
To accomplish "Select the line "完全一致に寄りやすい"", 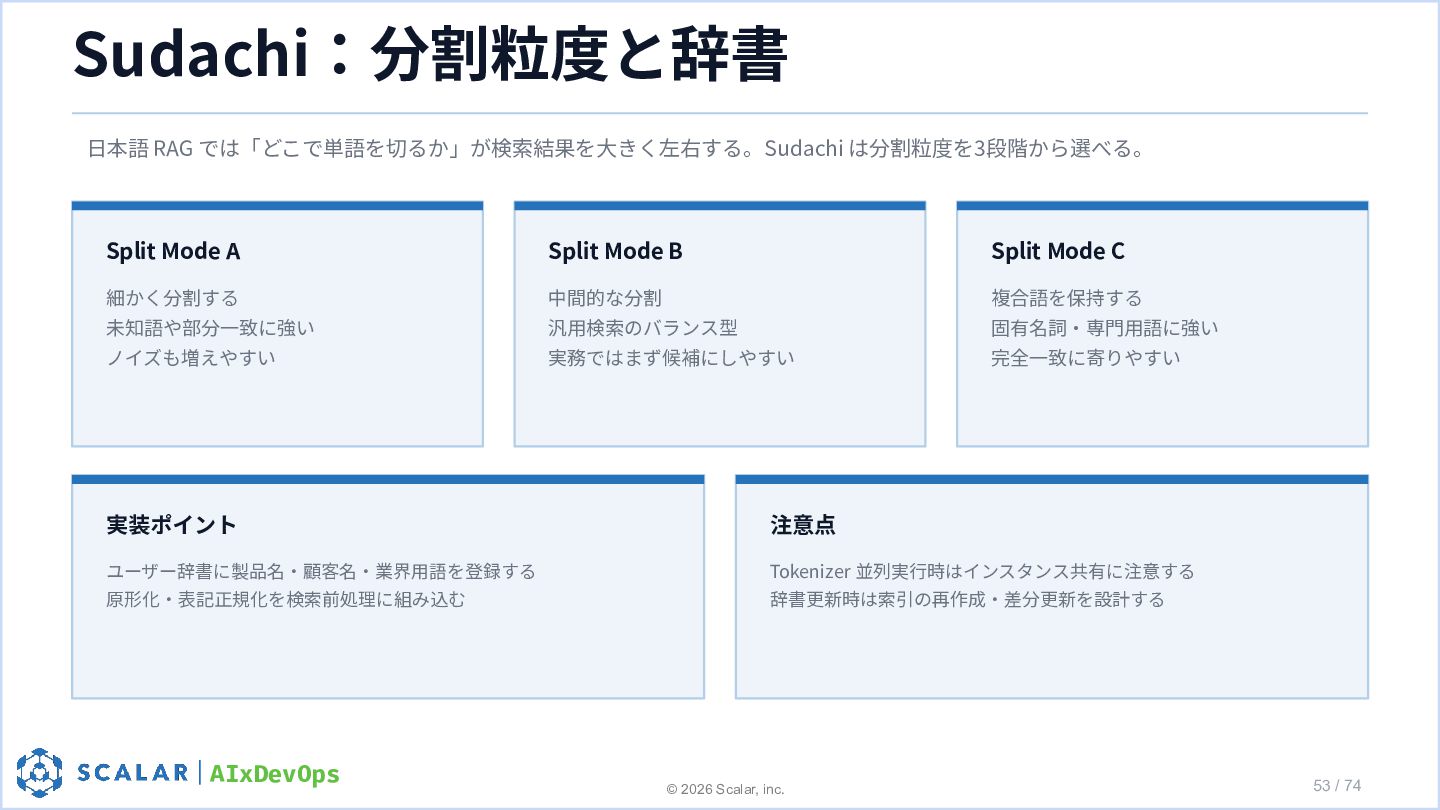I will pyautogui.click(x=1085, y=357).
